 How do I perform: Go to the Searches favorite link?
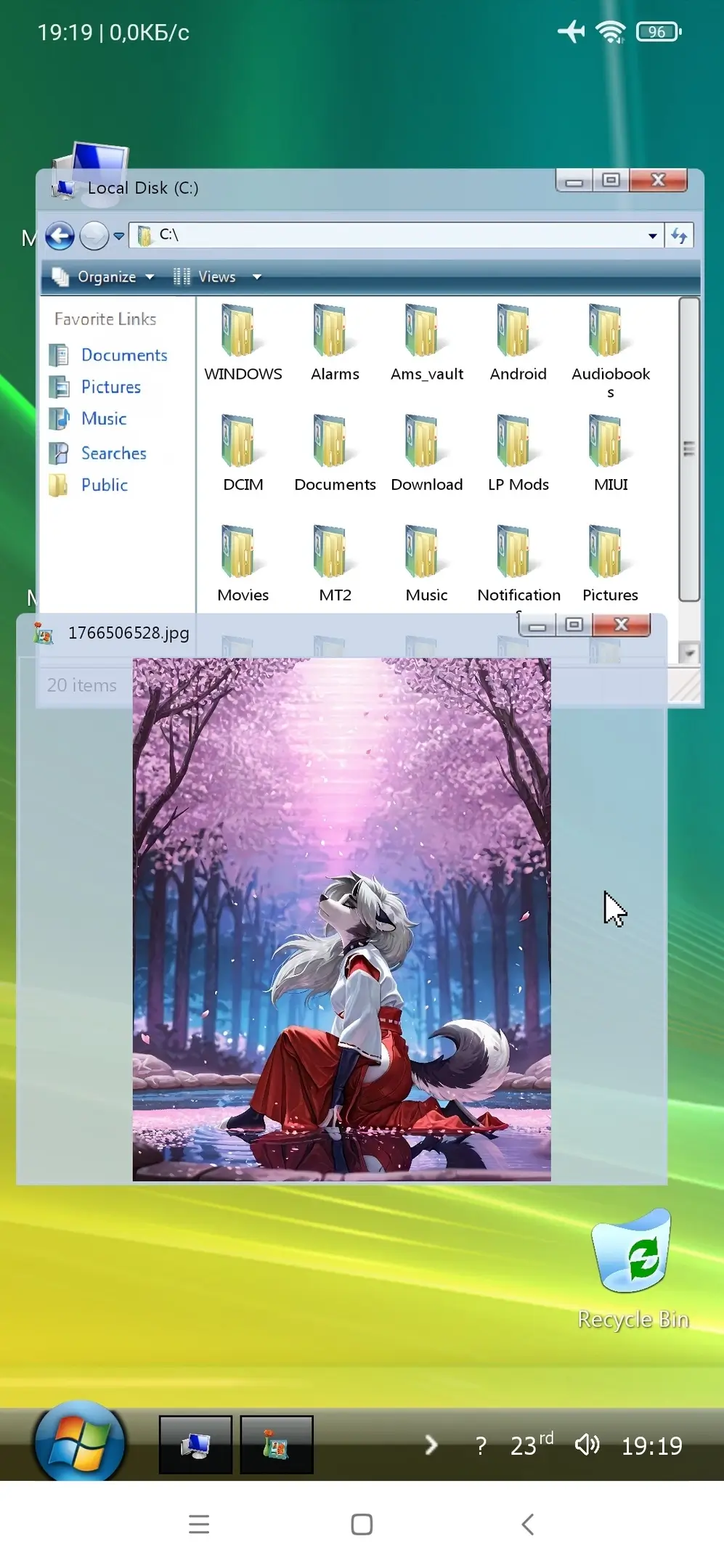(113, 453)
